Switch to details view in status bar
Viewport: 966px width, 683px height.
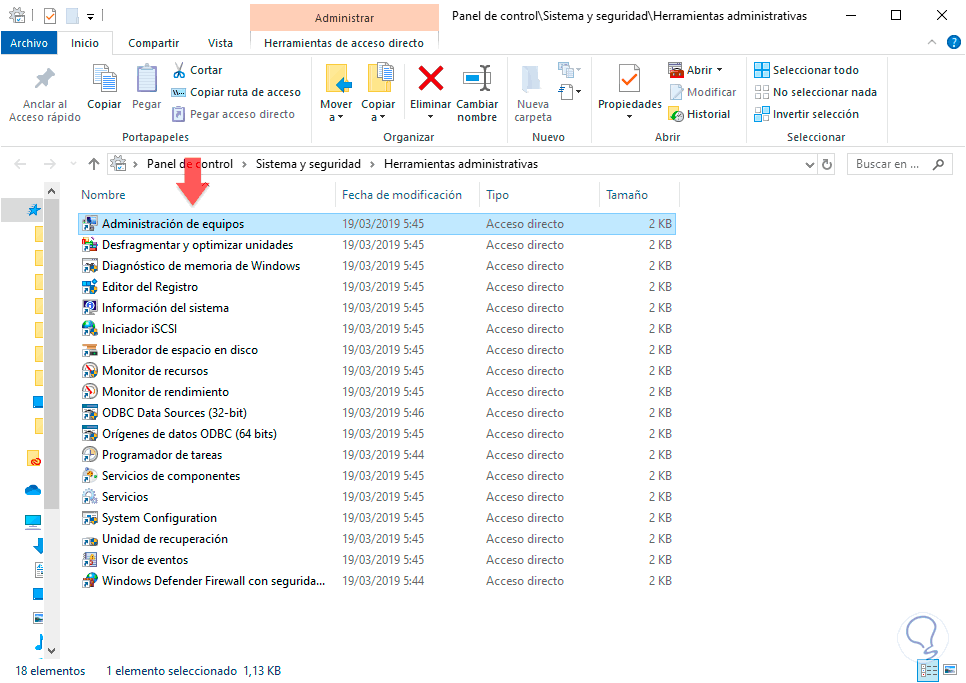(x=928, y=670)
